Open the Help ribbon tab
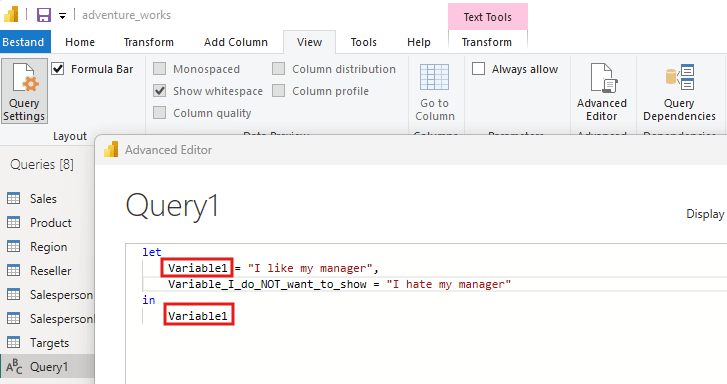 click(419, 42)
